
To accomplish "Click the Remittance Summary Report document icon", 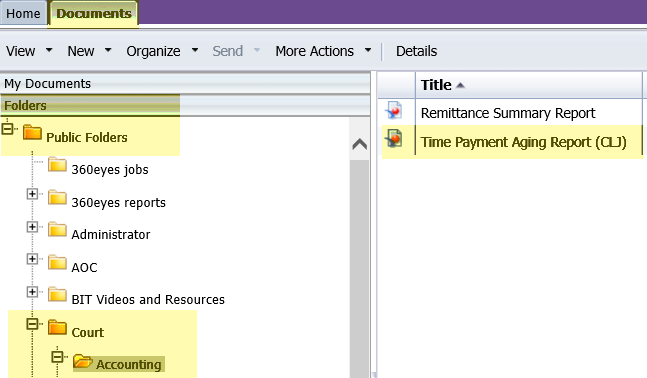I will pyautogui.click(x=394, y=111).
